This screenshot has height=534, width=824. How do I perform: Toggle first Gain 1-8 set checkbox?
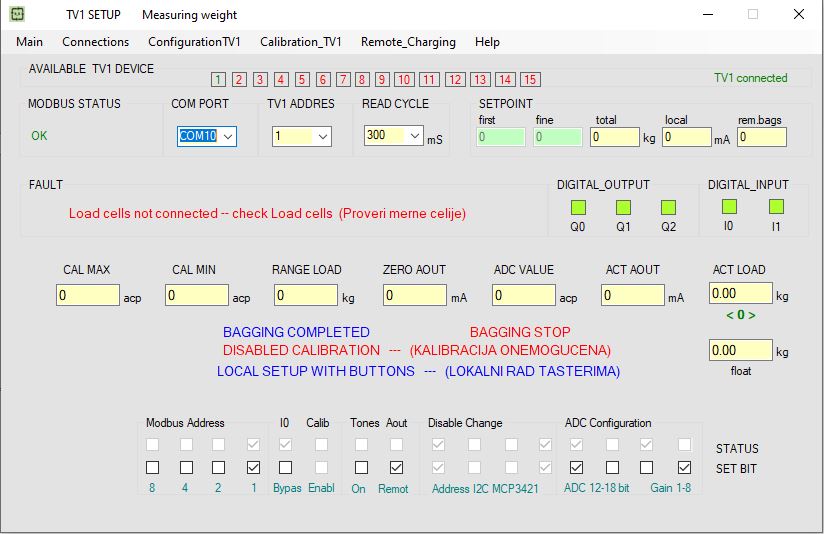pyautogui.click(x=647, y=467)
